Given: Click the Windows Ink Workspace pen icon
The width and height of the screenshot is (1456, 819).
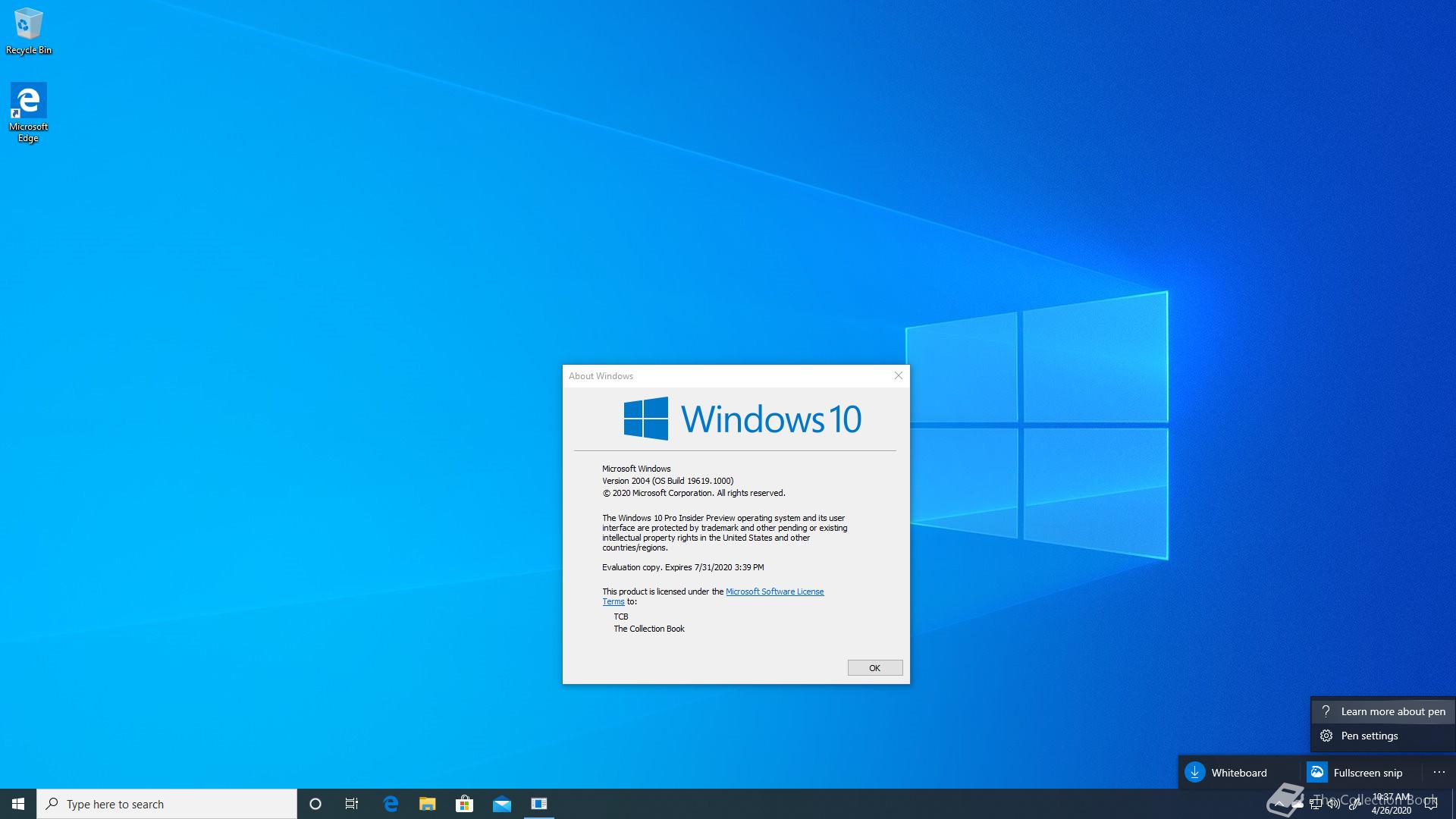Looking at the screenshot, I should tap(1354, 804).
